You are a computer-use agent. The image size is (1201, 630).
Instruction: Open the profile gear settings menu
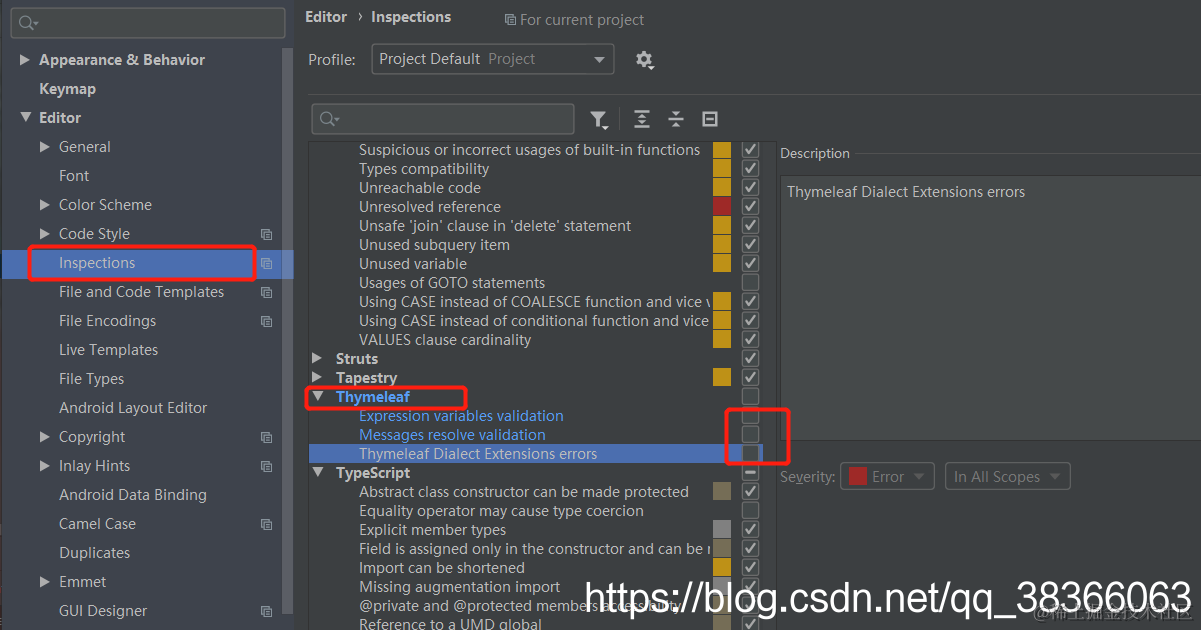[645, 60]
